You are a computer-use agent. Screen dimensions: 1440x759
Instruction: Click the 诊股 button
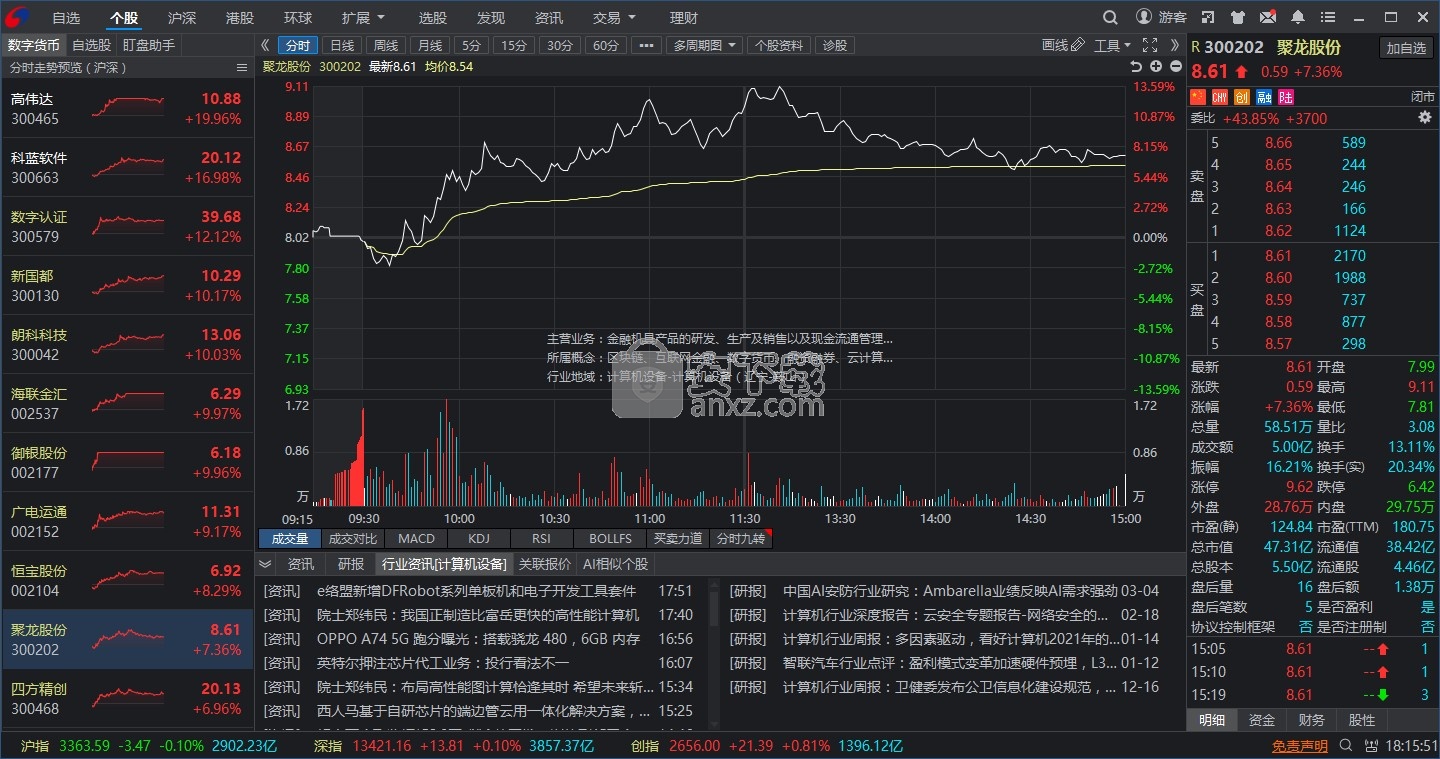835,45
